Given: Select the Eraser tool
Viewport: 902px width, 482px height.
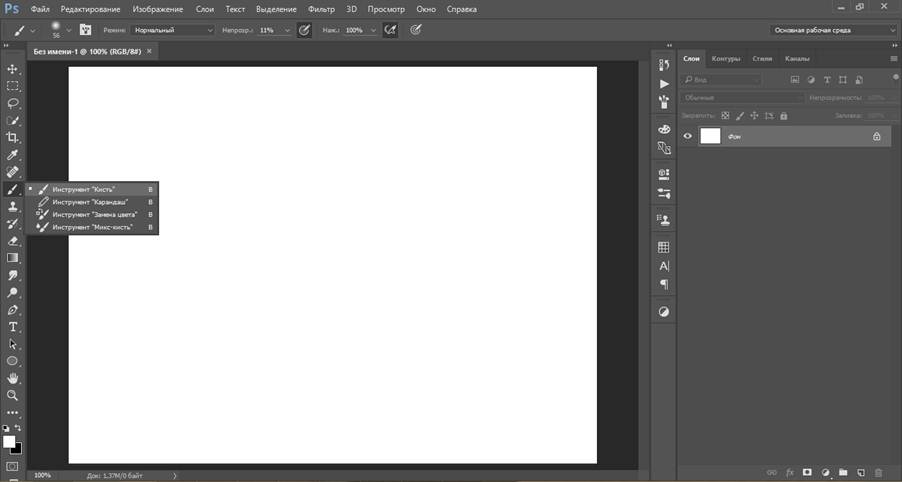Looking at the screenshot, I should click(x=12, y=241).
